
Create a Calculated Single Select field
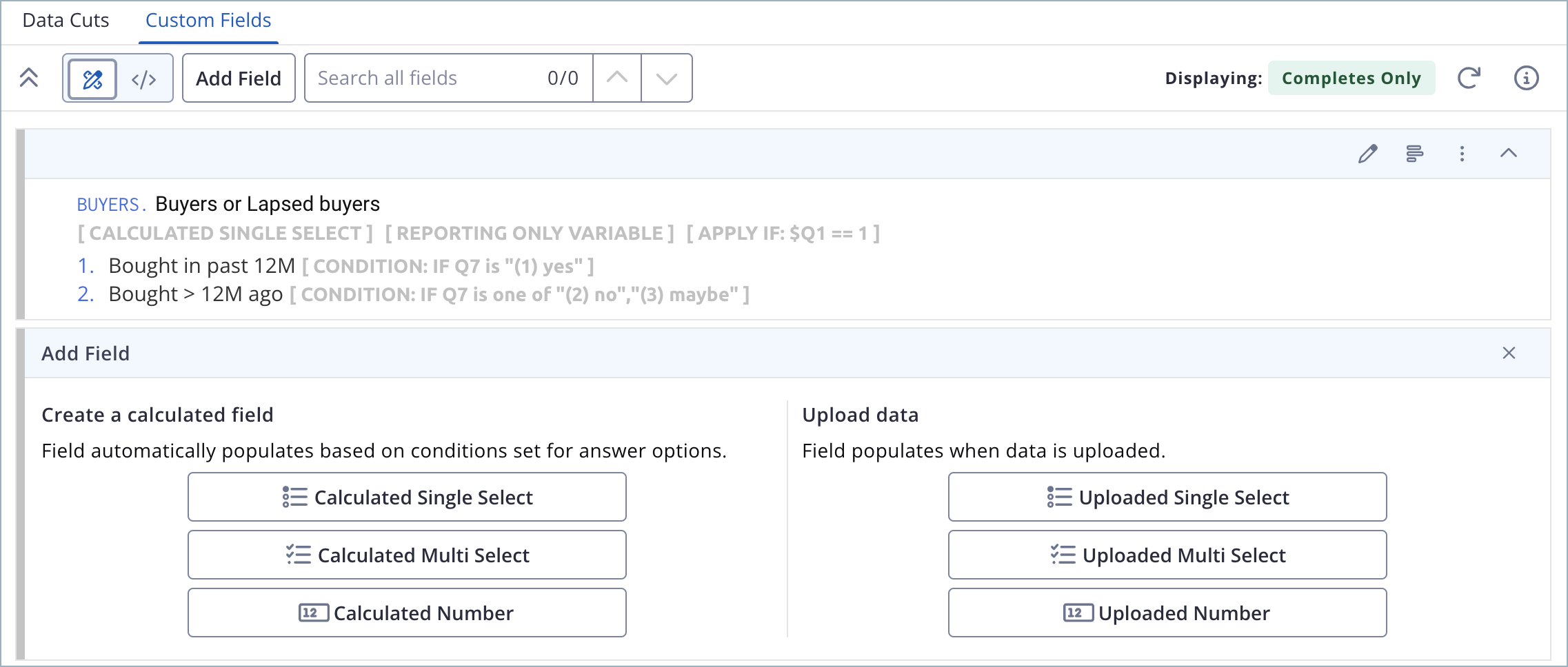coord(406,497)
